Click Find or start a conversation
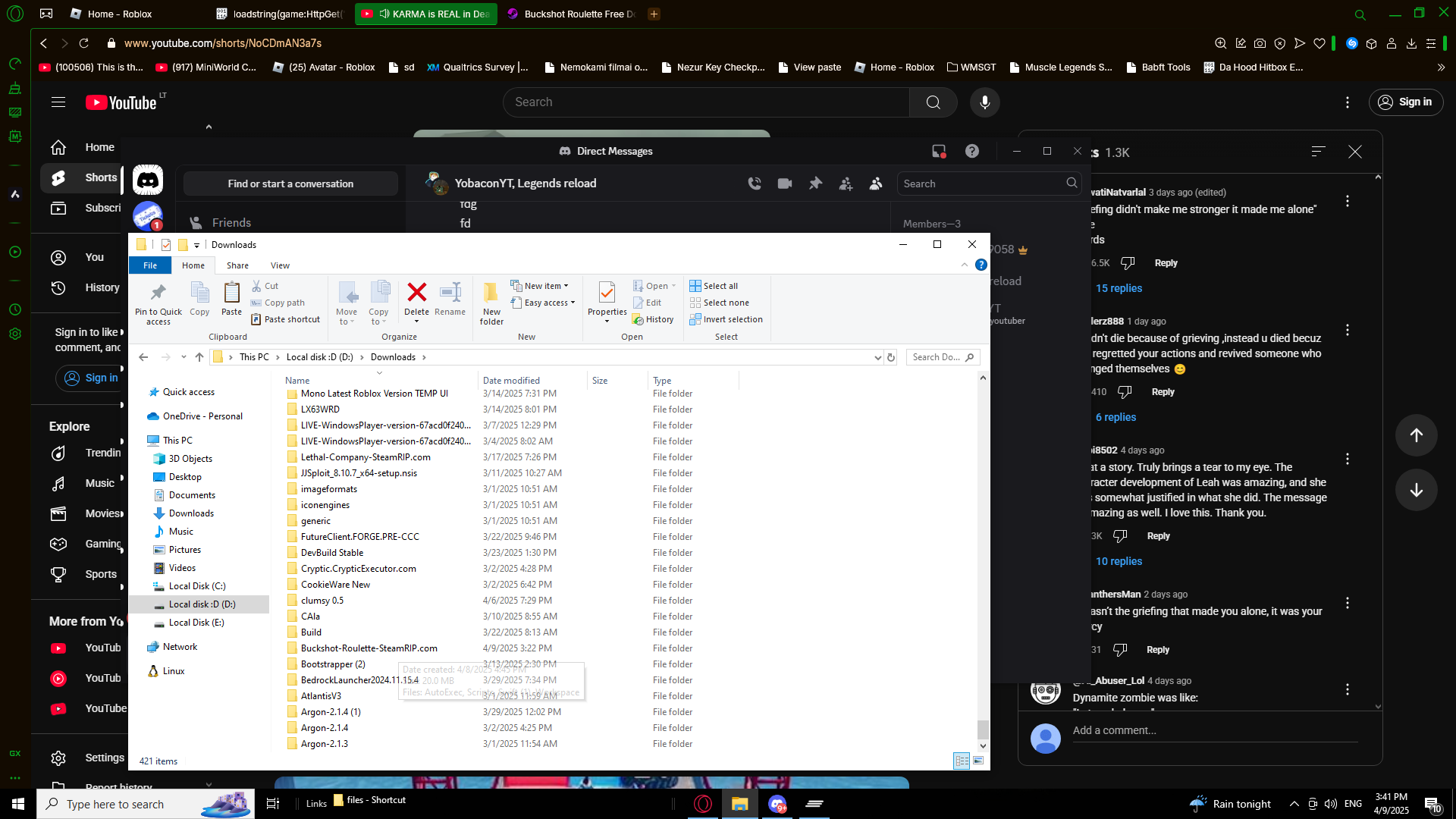Viewport: 1456px width, 819px height. tap(290, 184)
